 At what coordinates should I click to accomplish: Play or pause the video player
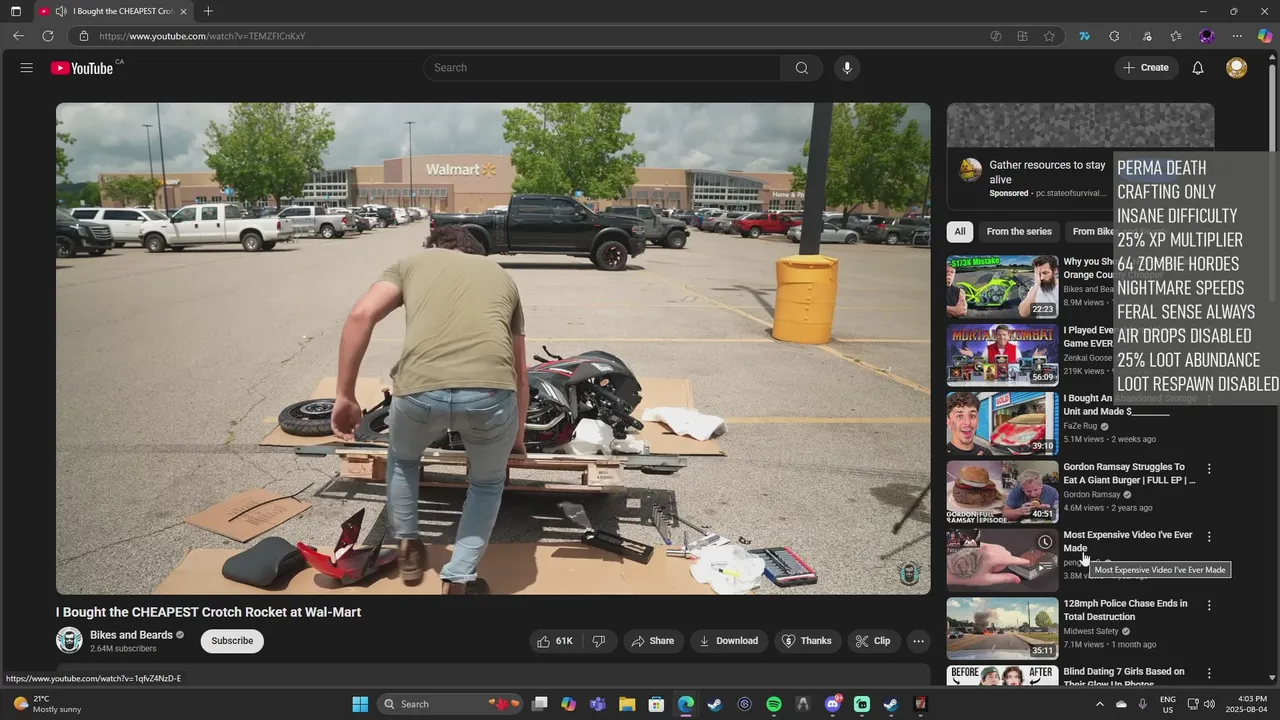493,348
